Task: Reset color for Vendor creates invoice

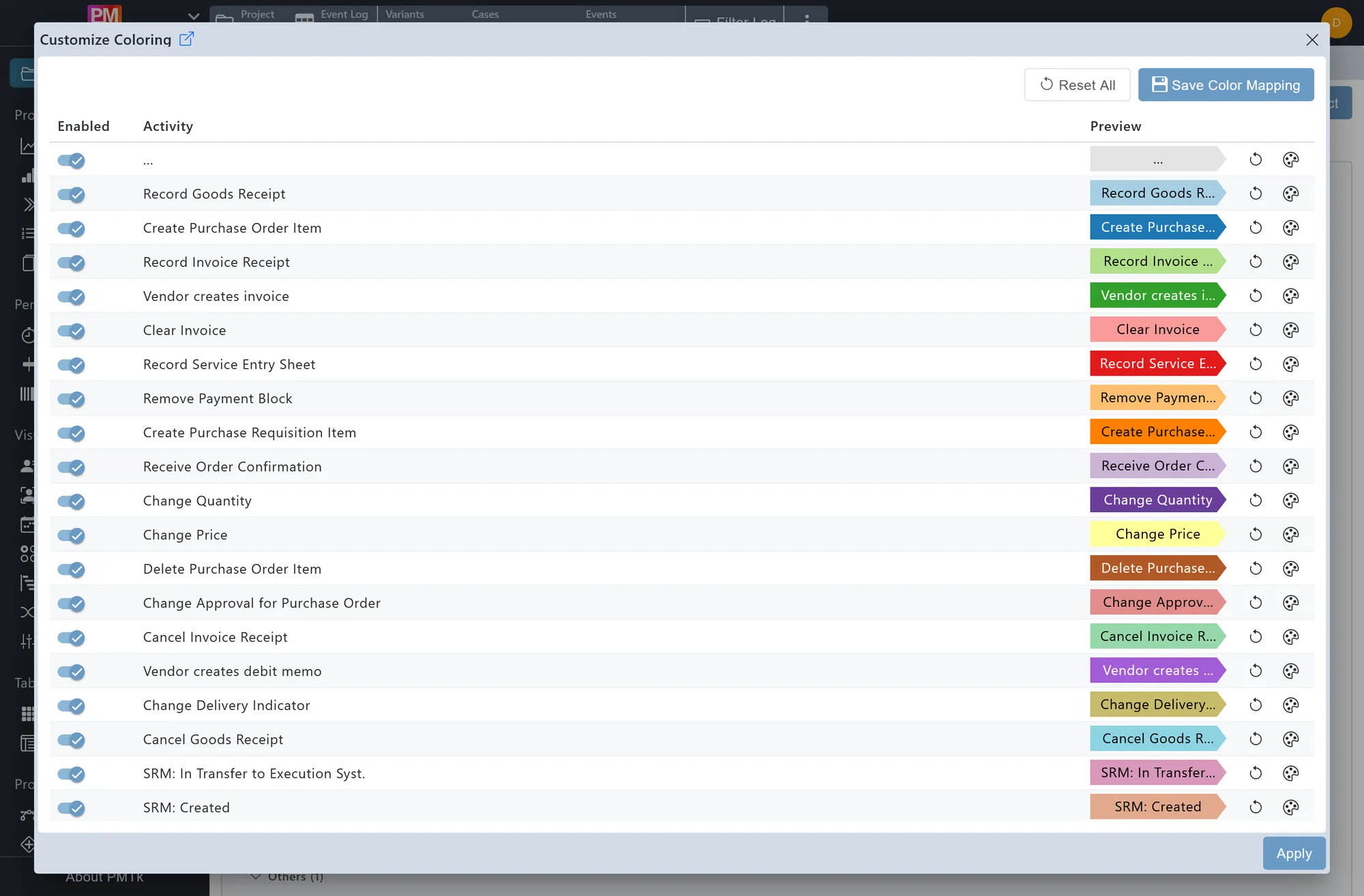Action: point(1256,296)
